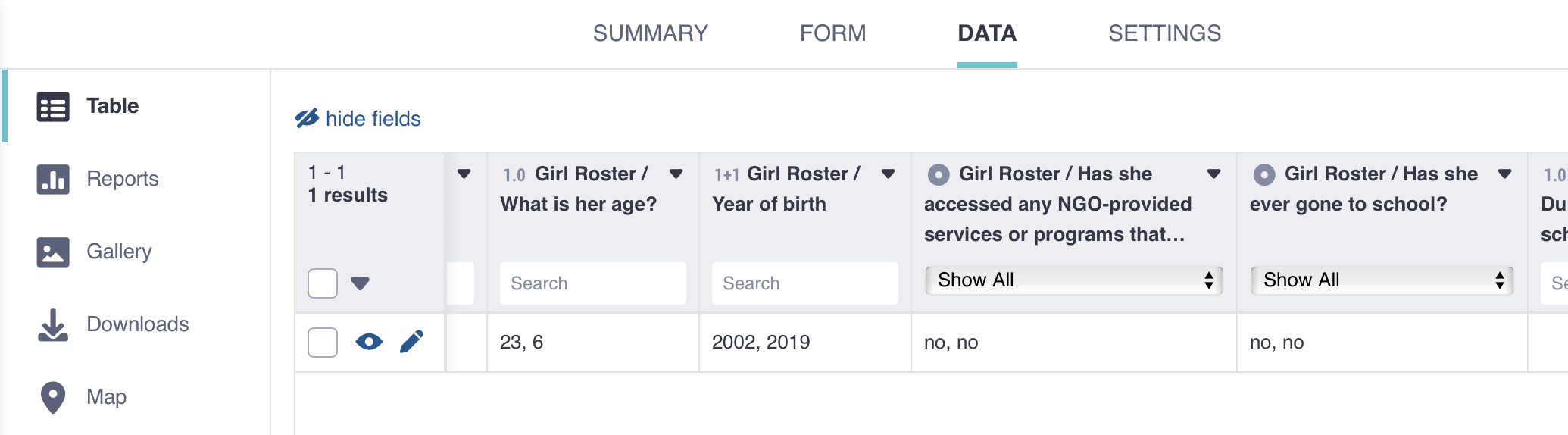Switch to the SUMMARY tab
Image resolution: width=1568 pixels, height=435 pixels.
click(x=650, y=33)
